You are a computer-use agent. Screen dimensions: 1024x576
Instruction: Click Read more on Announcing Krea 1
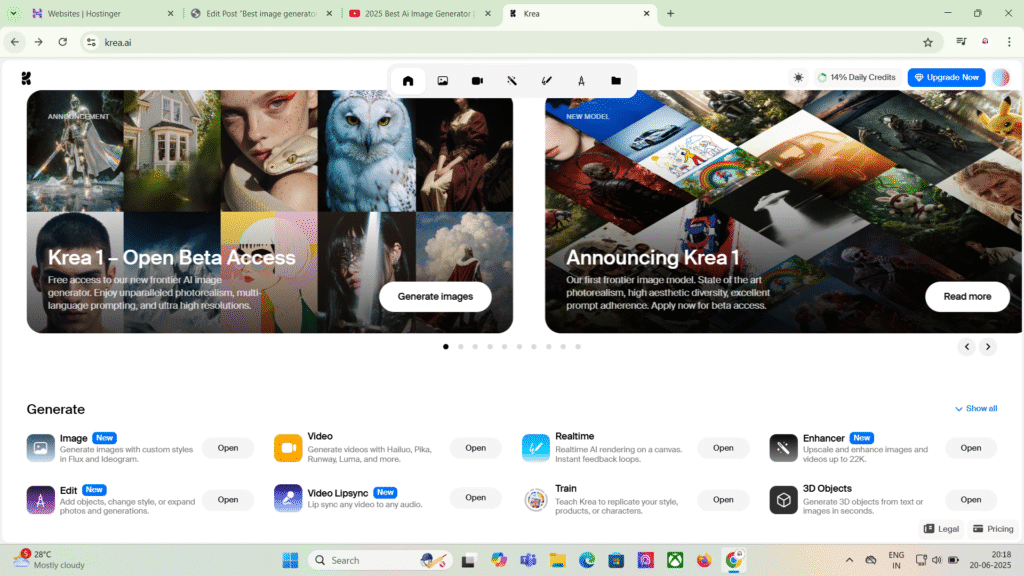coord(967,296)
